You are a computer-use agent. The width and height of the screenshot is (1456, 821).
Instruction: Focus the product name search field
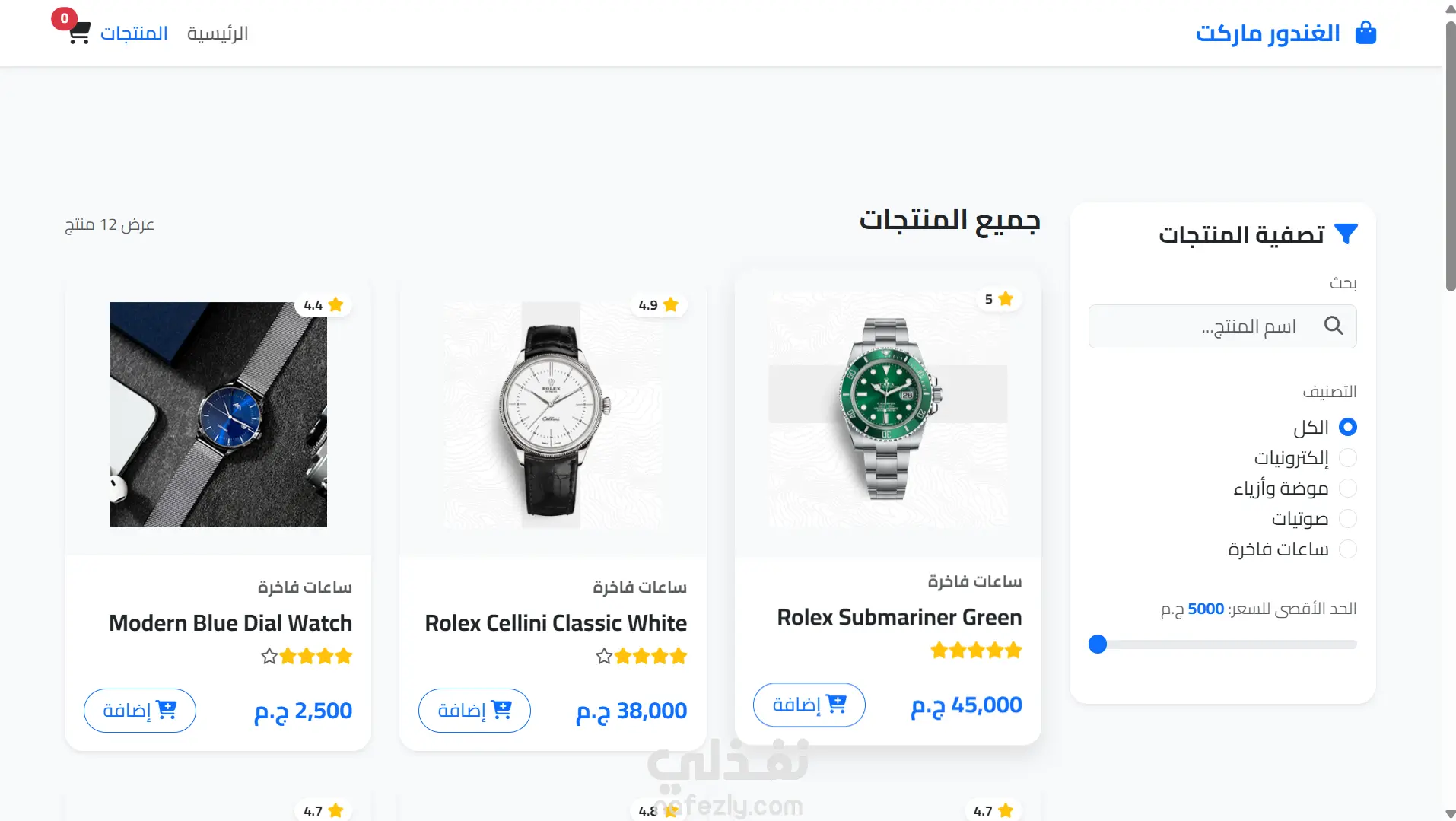(1222, 326)
